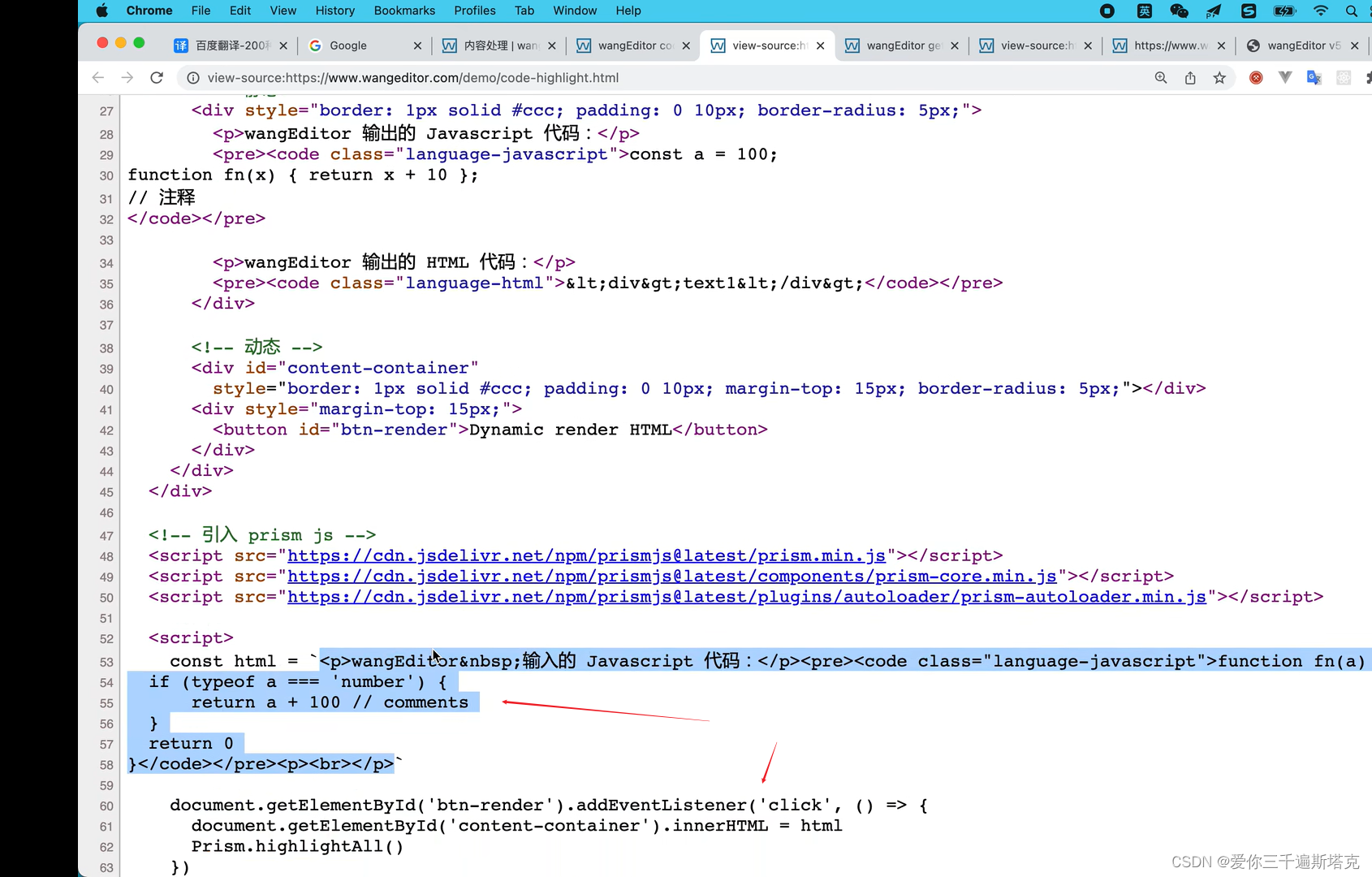
Task: Open the Vue devtools extension icon
Action: 1285,78
